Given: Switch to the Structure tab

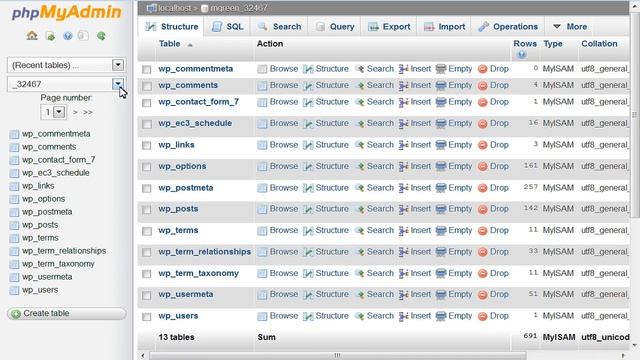Looking at the screenshot, I should (171, 27).
